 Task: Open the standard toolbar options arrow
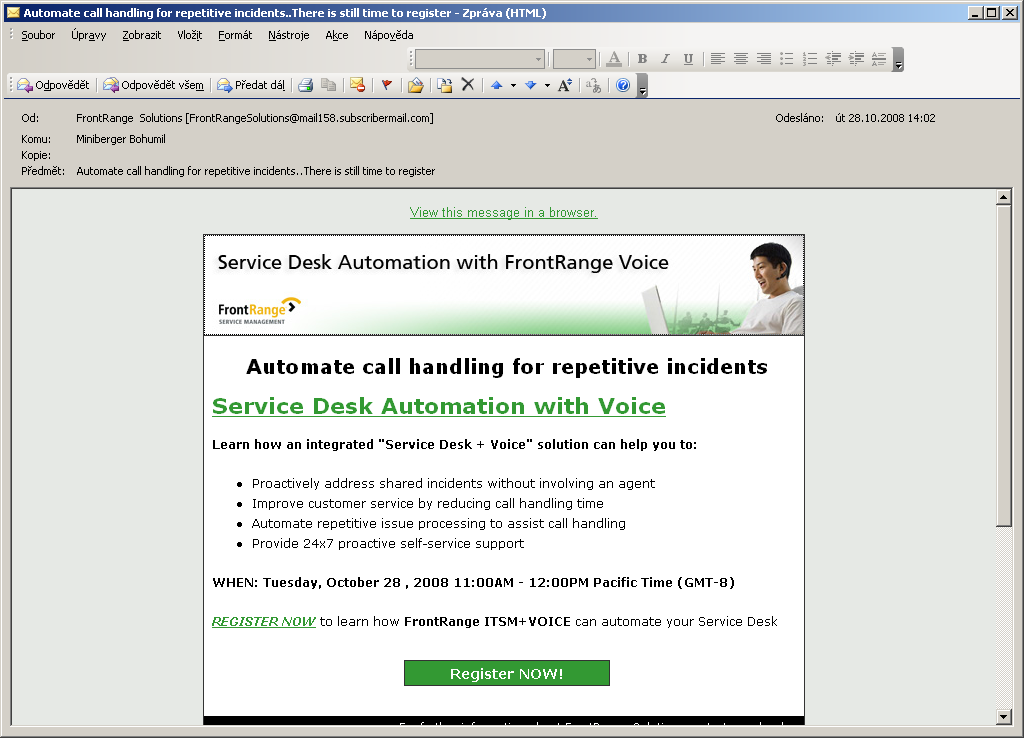643,86
